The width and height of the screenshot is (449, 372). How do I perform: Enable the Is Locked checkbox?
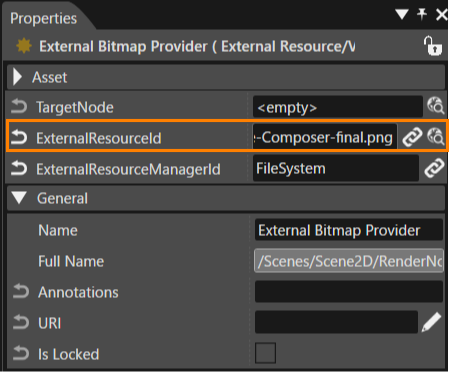point(265,353)
